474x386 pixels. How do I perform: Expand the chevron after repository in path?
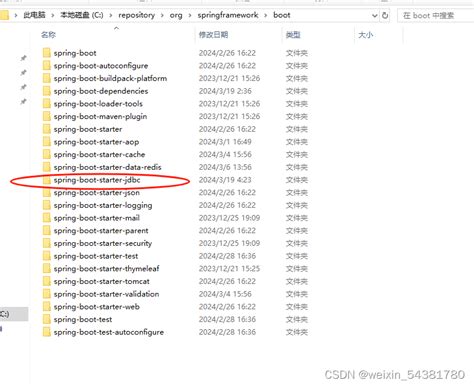coord(162,15)
